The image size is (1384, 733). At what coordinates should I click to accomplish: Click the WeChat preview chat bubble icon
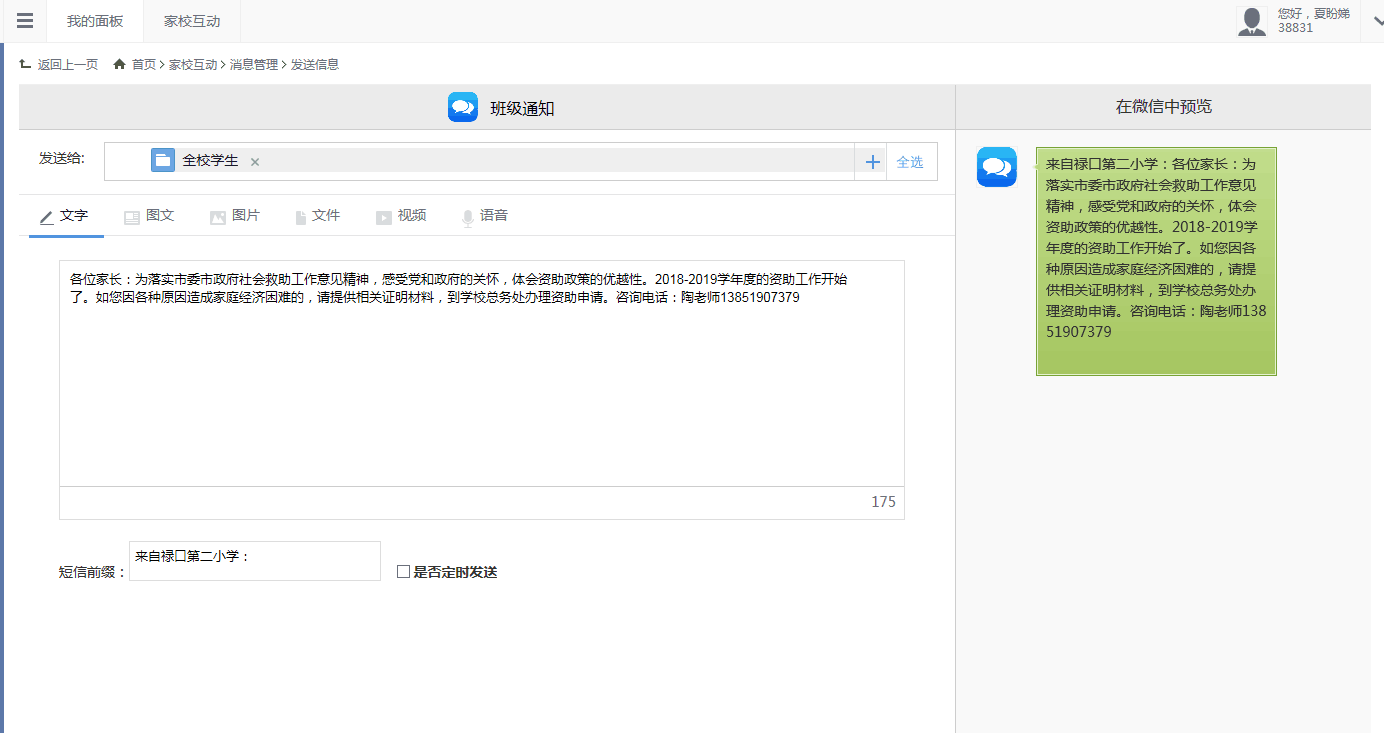(997, 167)
